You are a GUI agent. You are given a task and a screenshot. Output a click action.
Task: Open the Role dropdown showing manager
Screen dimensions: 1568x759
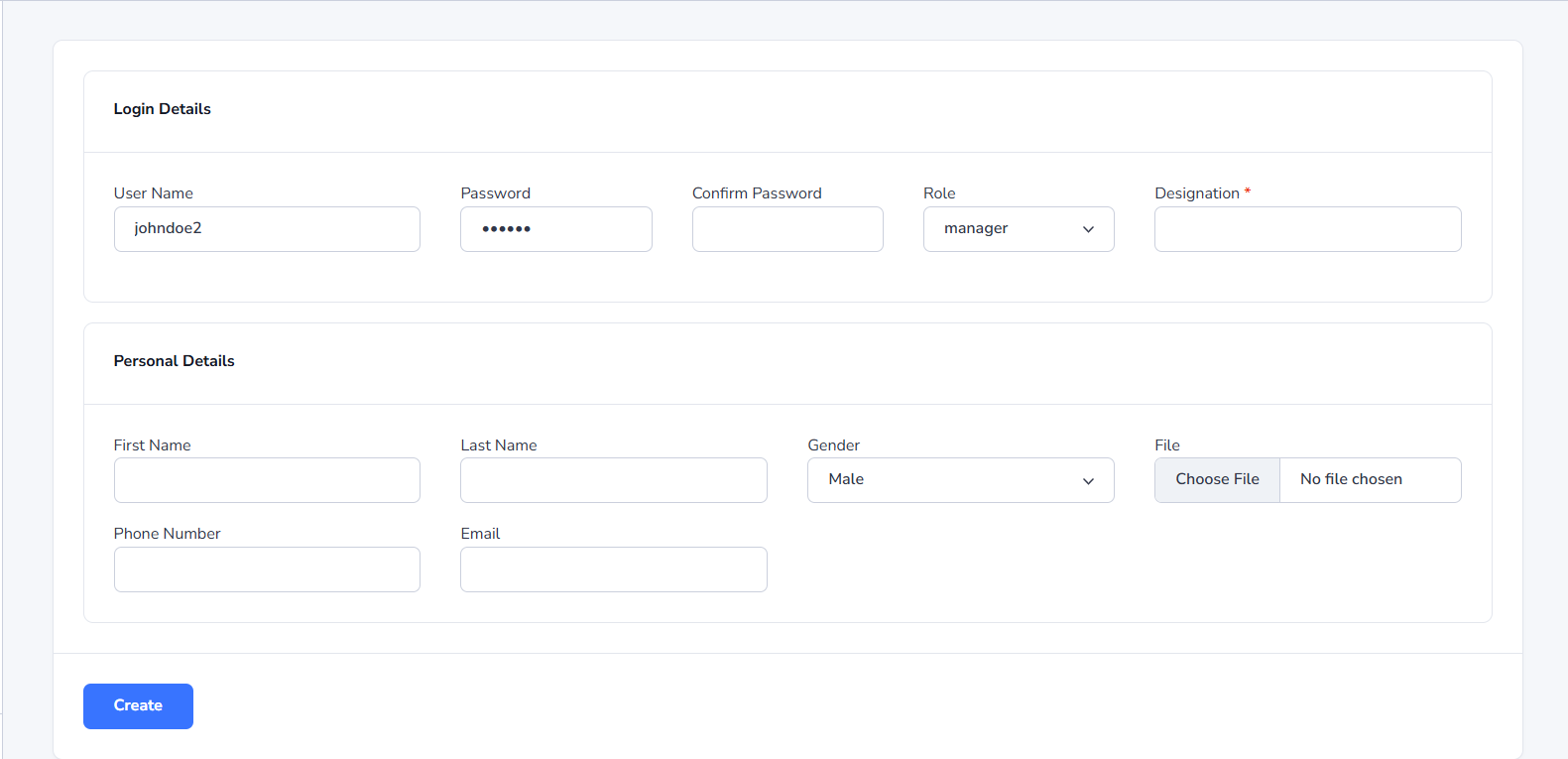click(x=1019, y=229)
